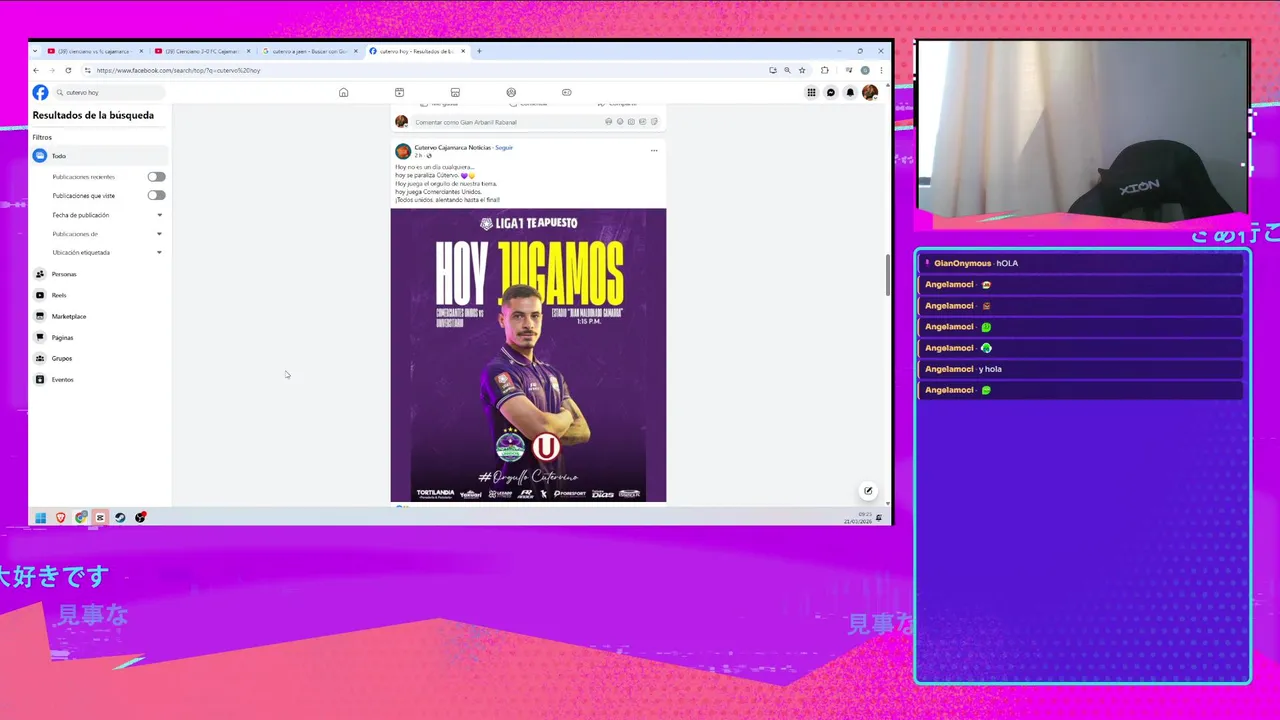Click the Cutervo Cajamarca Noticias avatar

click(x=403, y=151)
